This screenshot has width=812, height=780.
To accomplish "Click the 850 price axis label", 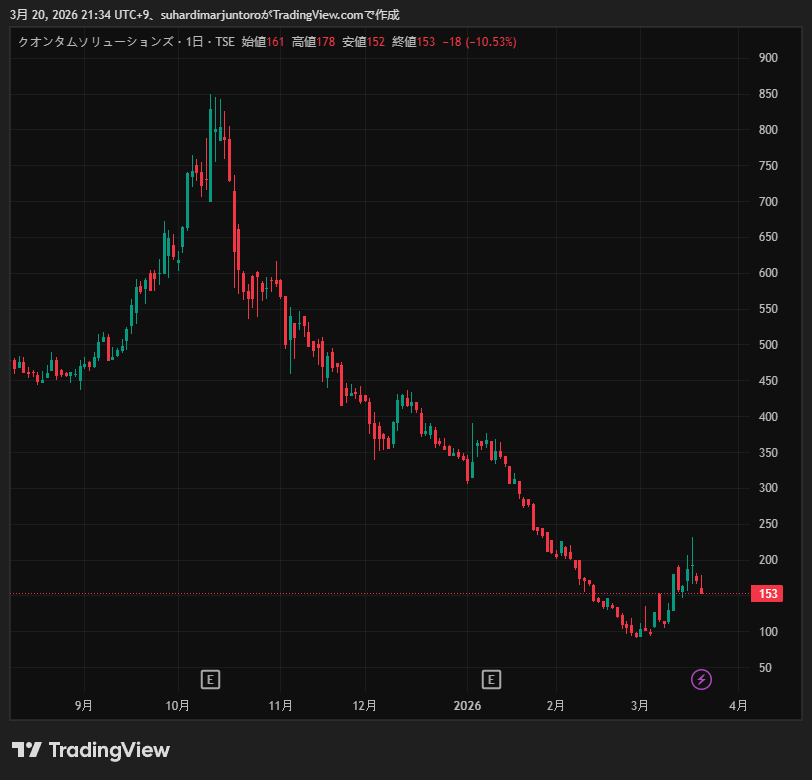I will pyautogui.click(x=768, y=94).
